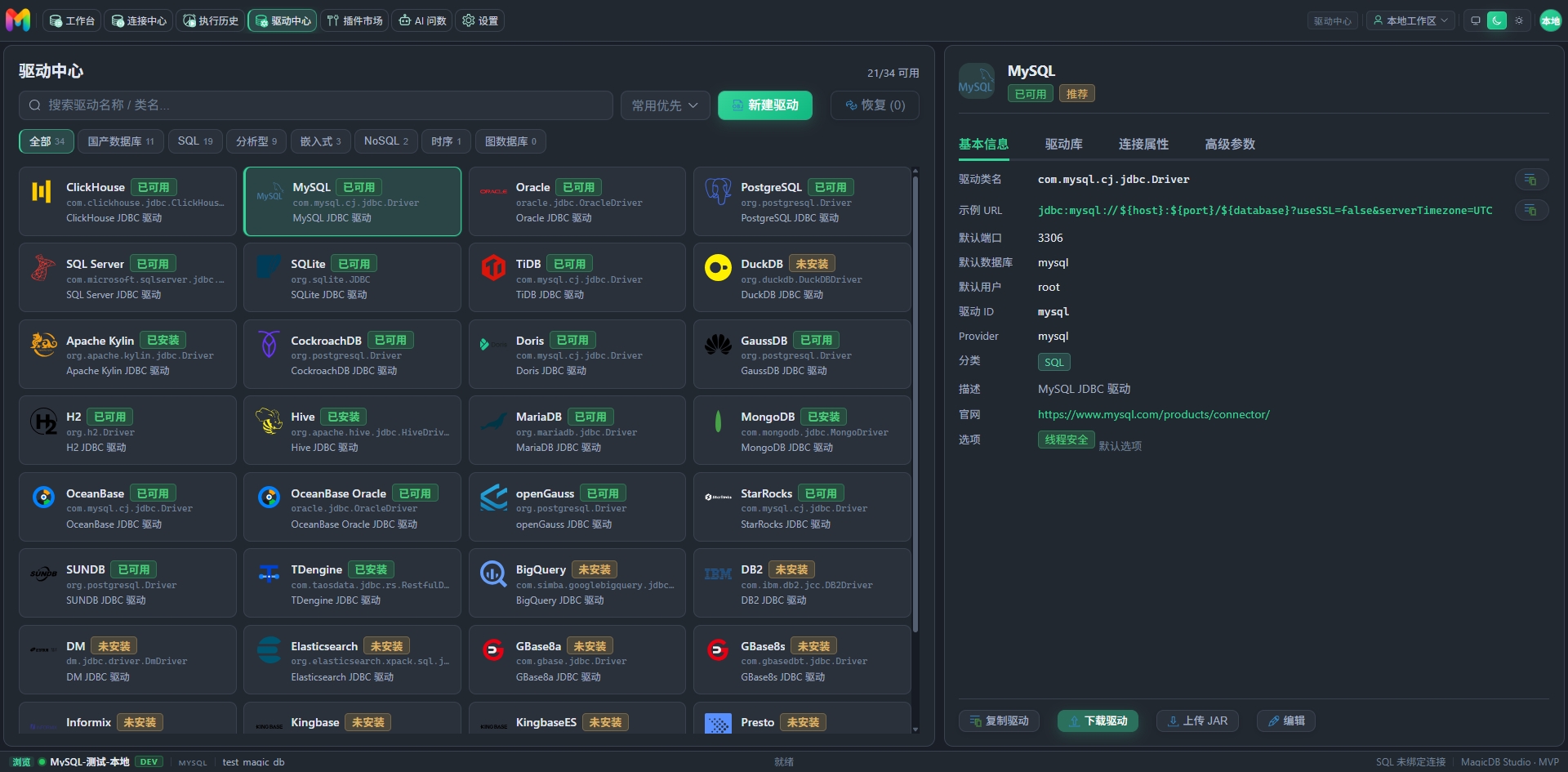
Task: Open 设置 settings page
Action: [x=480, y=20]
